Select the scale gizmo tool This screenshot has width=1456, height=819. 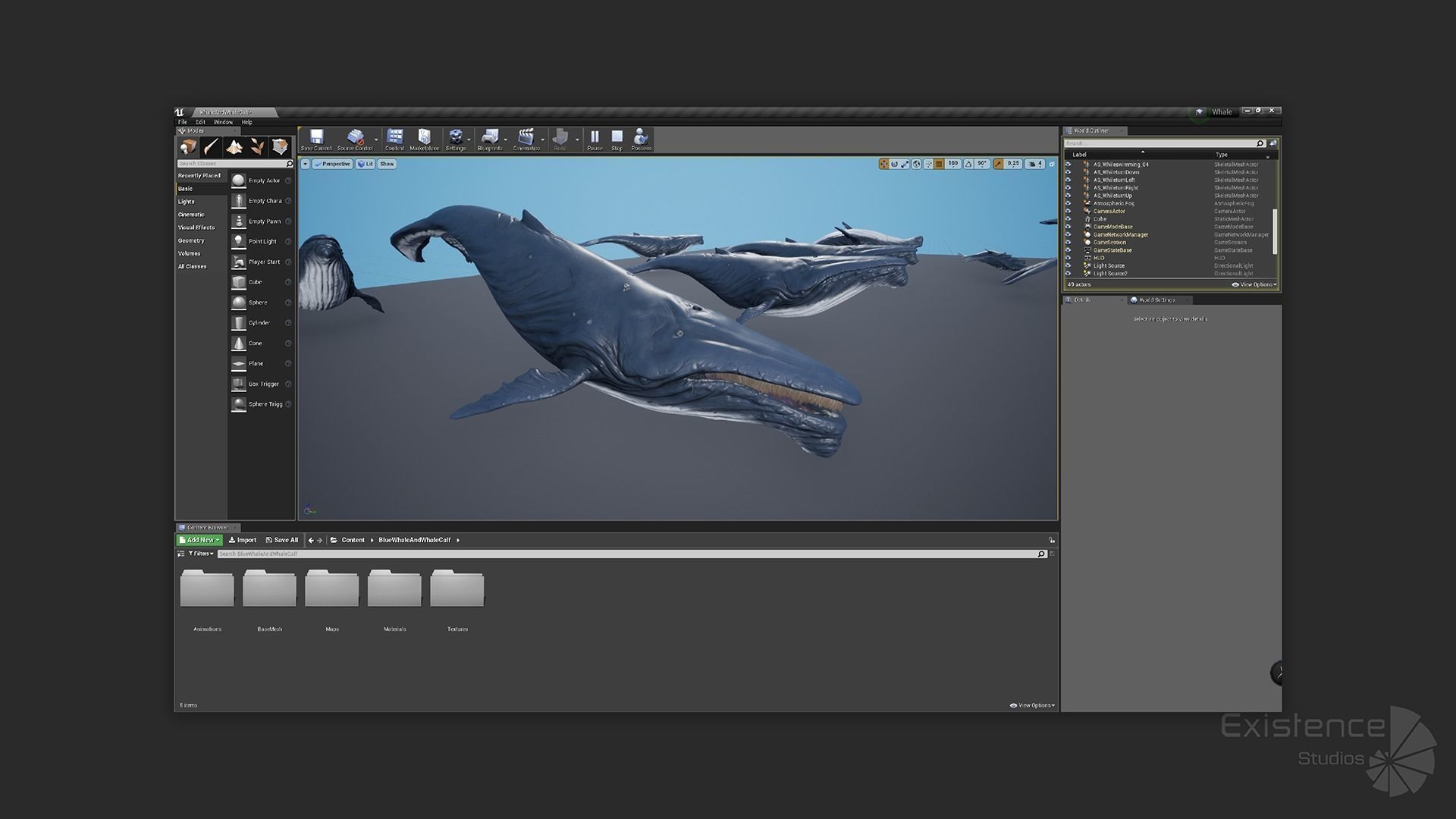(905, 164)
